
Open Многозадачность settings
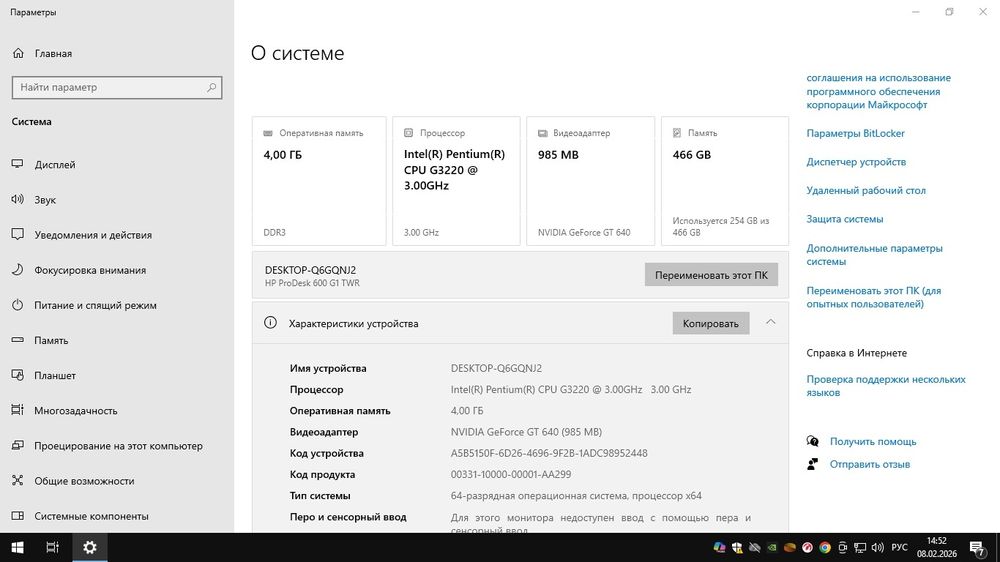coord(75,410)
